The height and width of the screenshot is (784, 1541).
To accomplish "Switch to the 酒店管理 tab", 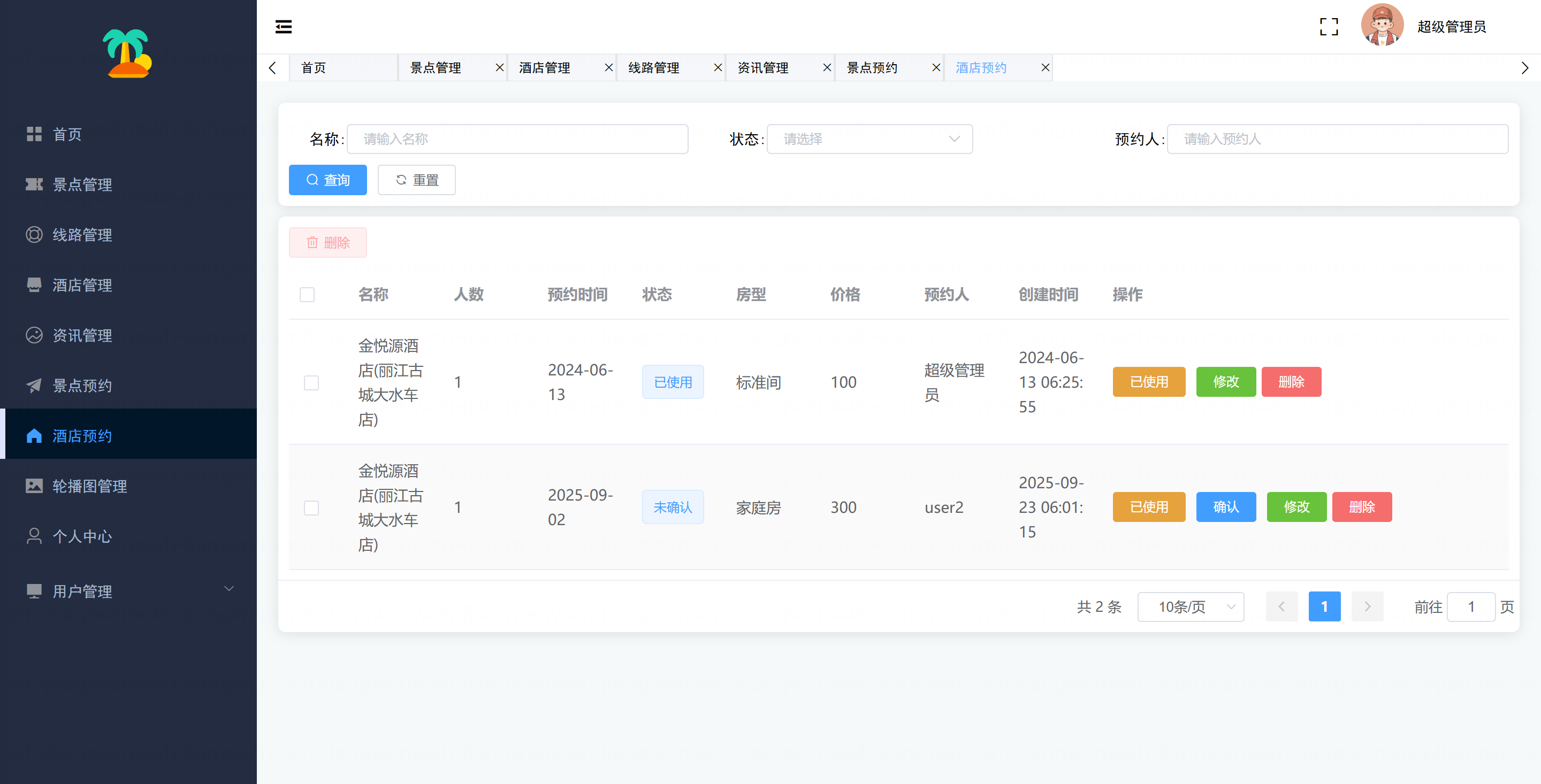I will pyautogui.click(x=545, y=67).
